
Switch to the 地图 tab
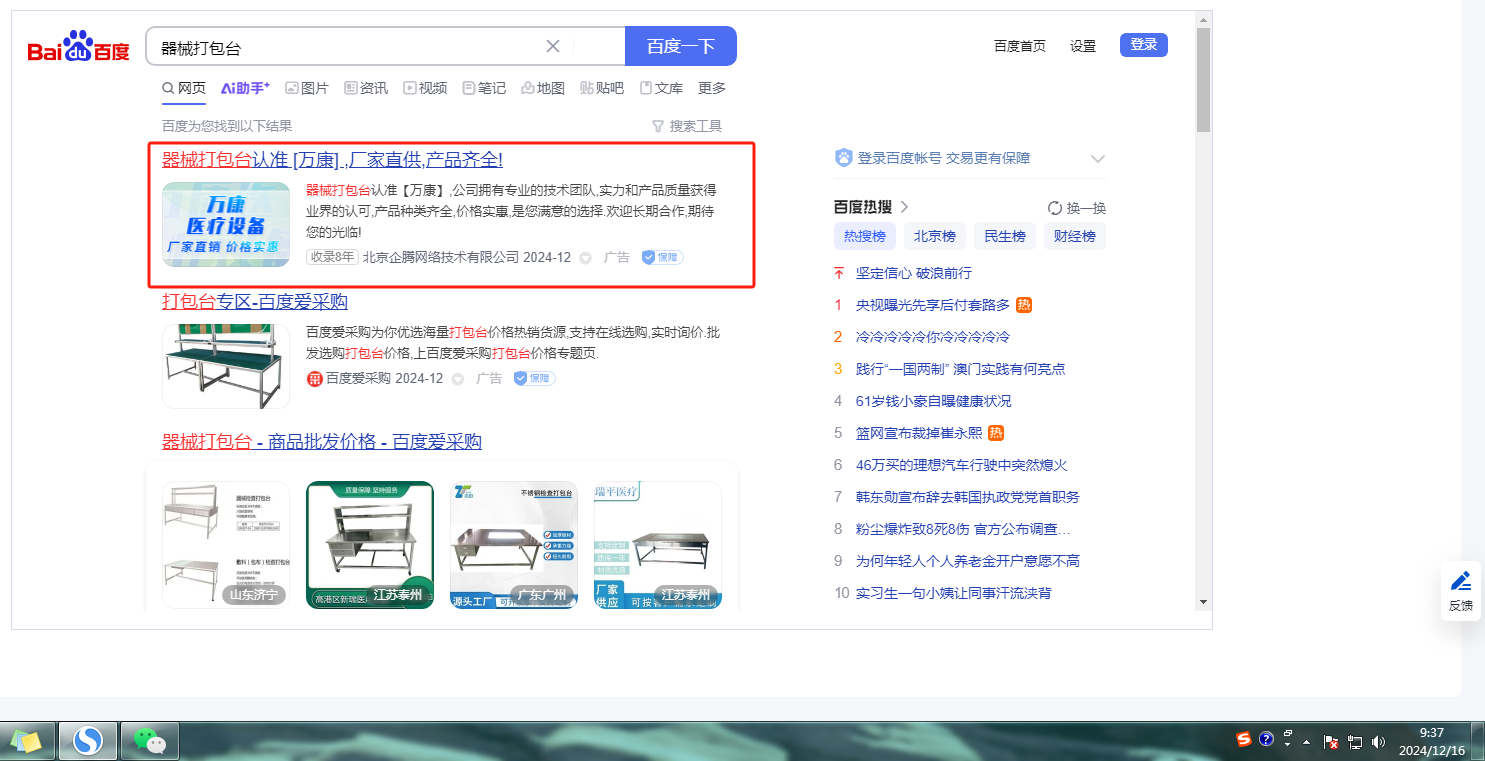(543, 88)
